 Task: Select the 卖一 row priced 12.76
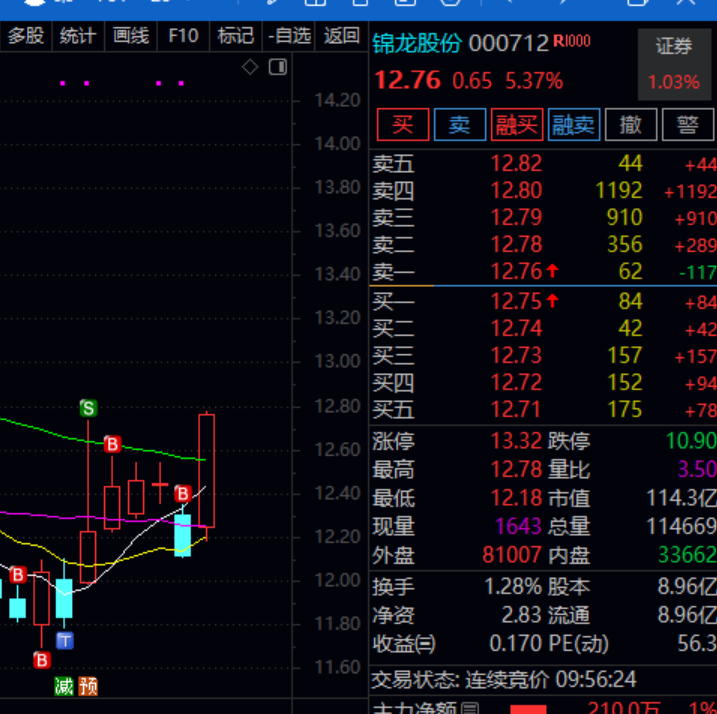point(543,271)
